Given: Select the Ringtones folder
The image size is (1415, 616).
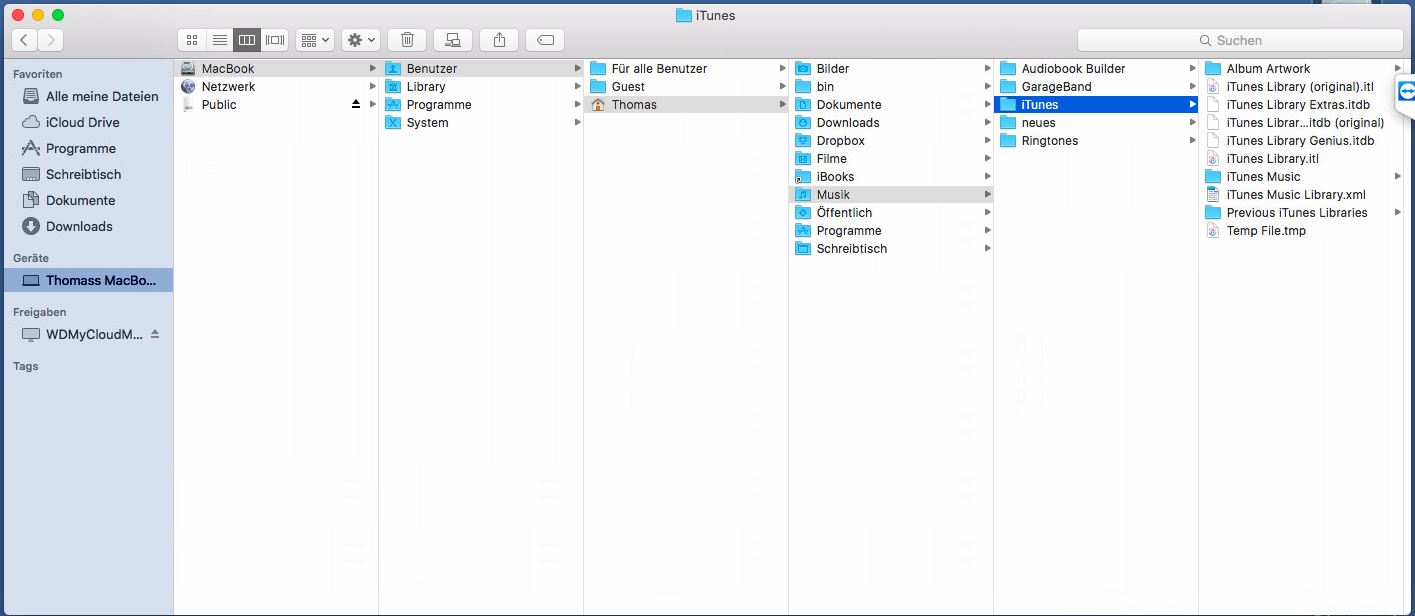Looking at the screenshot, I should pyautogui.click(x=1096, y=140).
